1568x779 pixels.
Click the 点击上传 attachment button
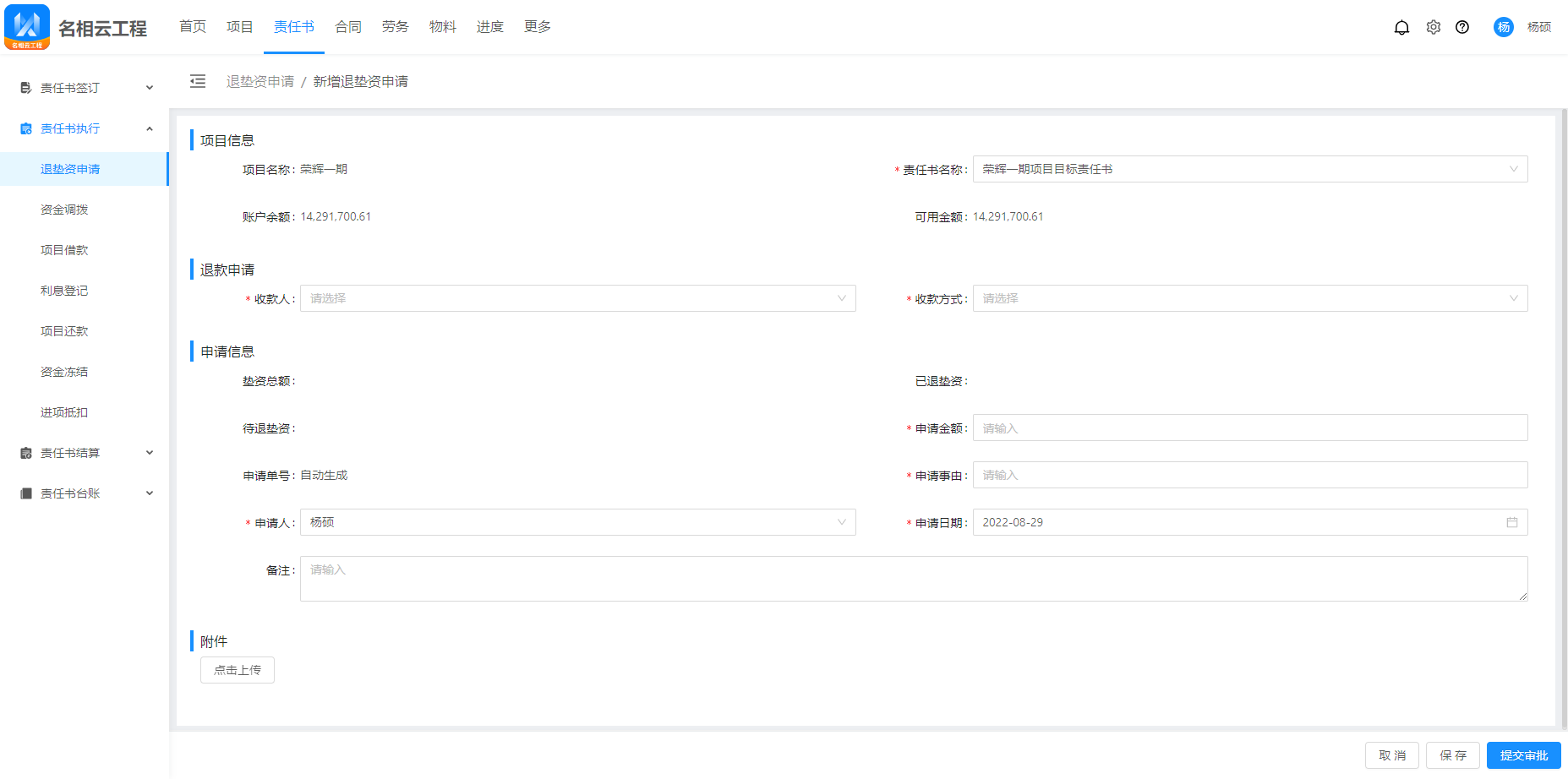[x=238, y=670]
